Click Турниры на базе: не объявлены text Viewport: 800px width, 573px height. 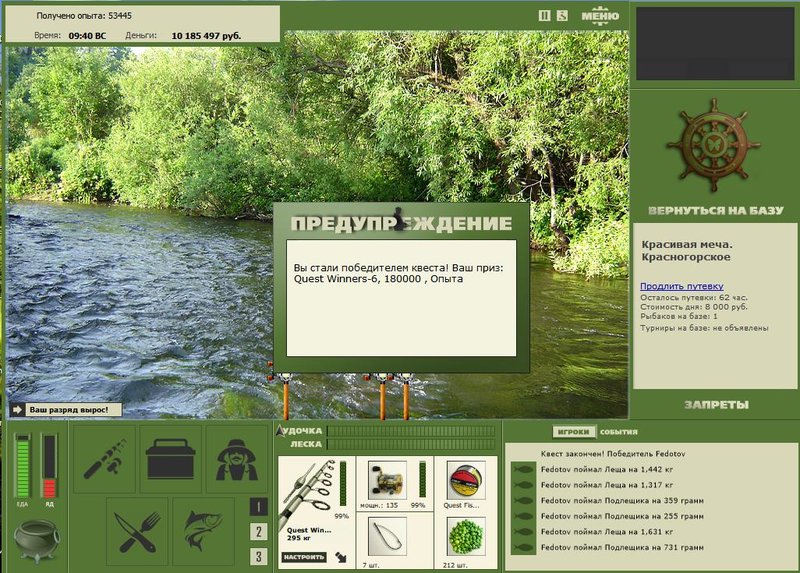click(704, 328)
